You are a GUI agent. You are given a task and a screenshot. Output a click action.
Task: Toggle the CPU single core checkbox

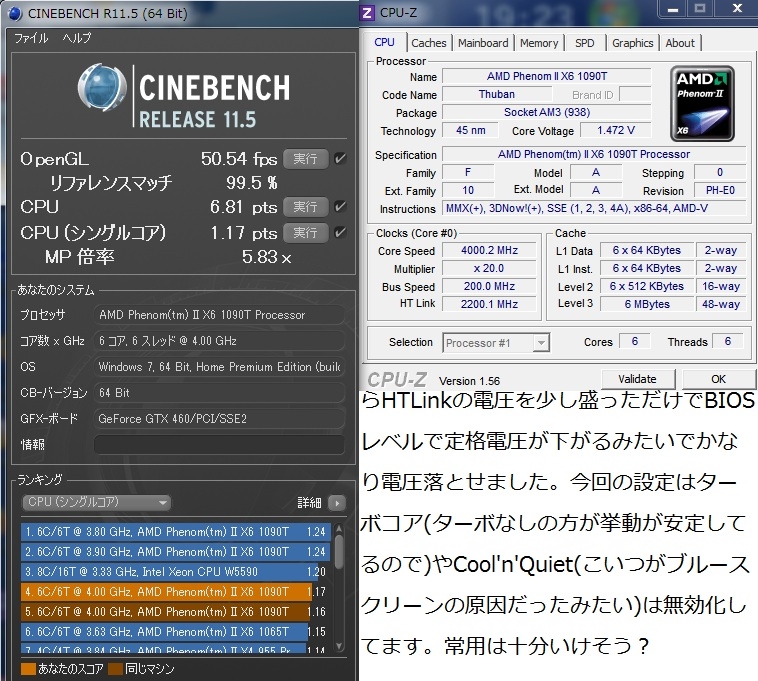point(340,232)
